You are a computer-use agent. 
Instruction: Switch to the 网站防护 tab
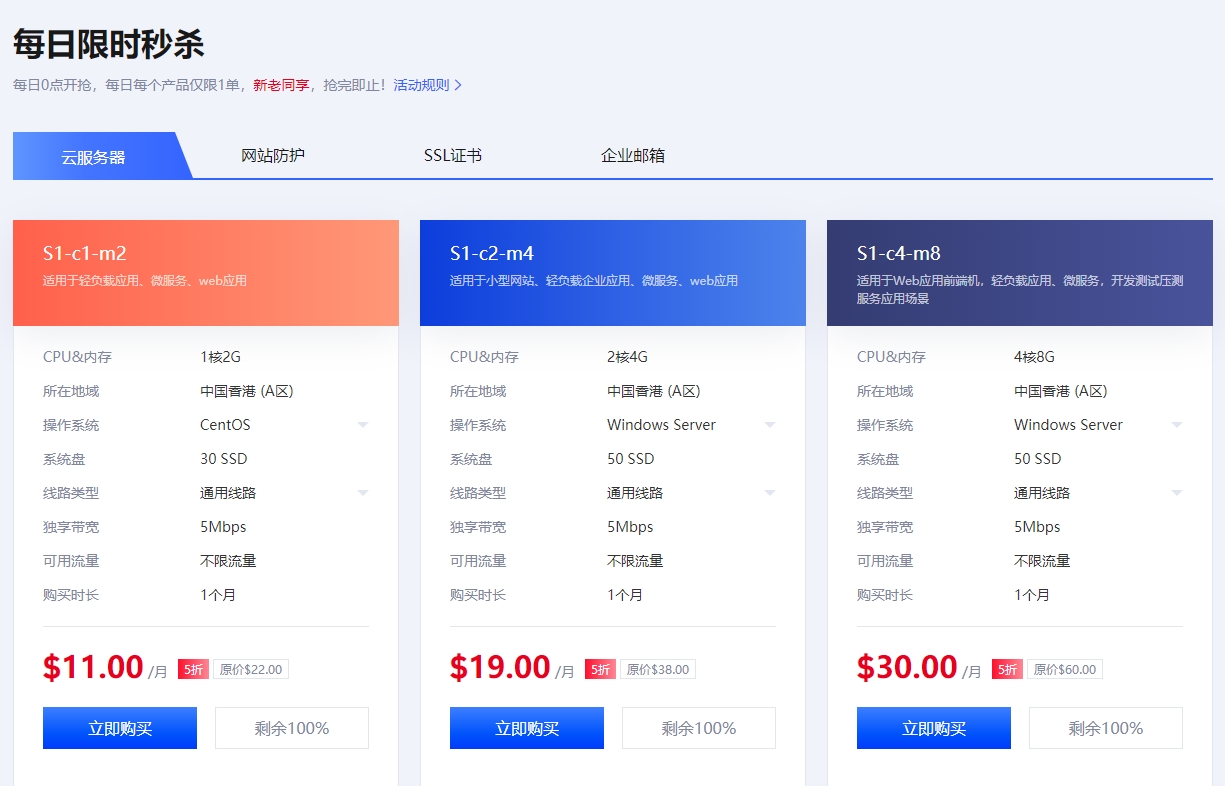tap(273, 155)
